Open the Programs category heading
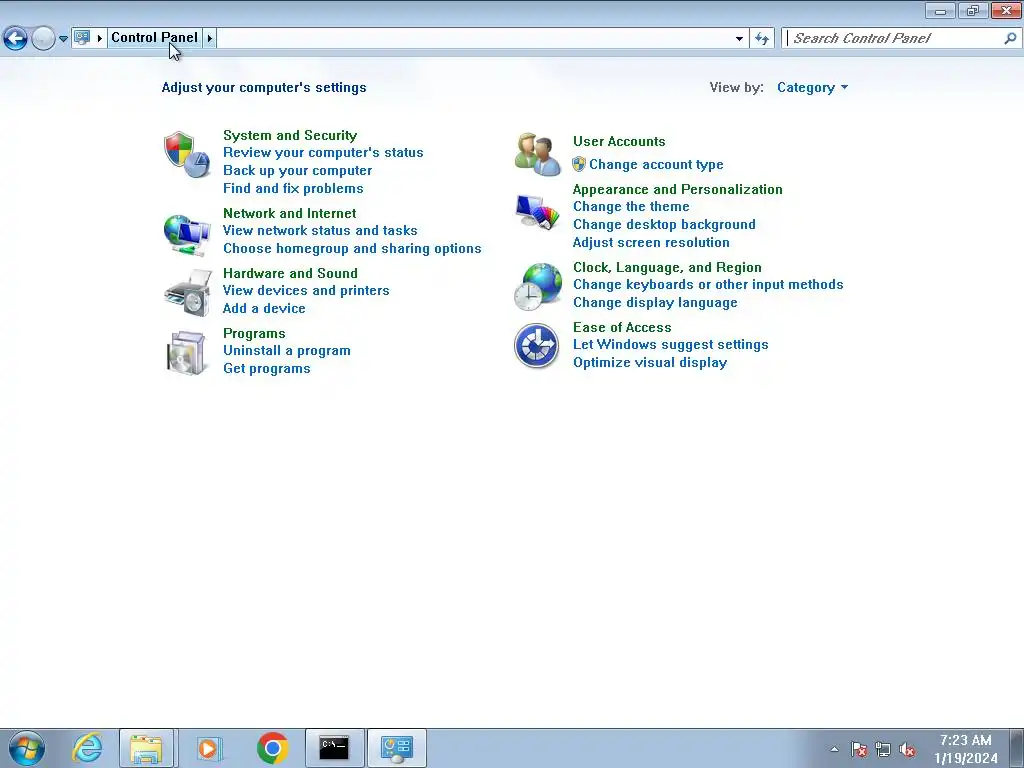 point(255,333)
